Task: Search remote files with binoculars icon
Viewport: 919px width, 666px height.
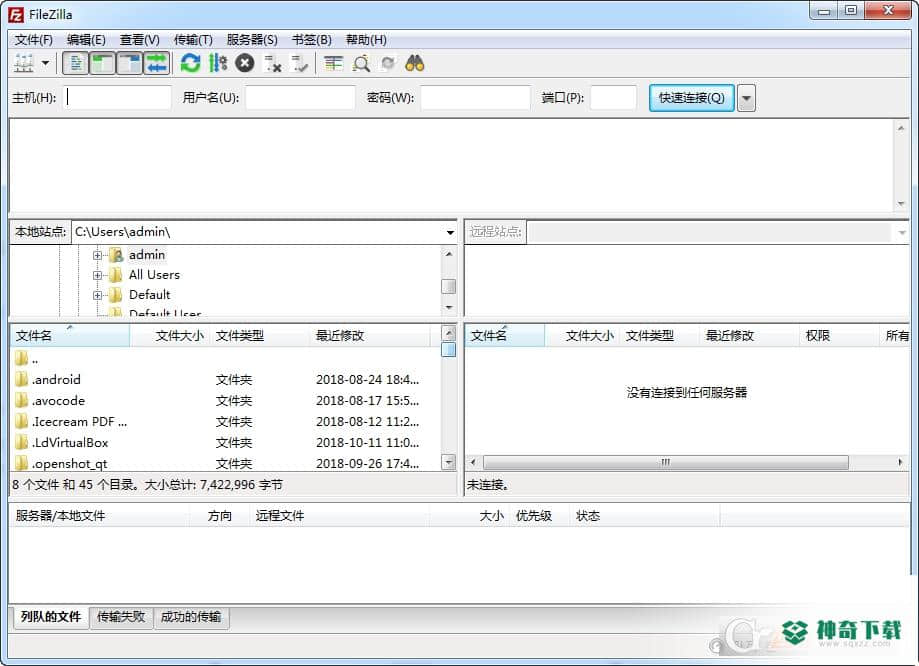Action: coord(415,63)
